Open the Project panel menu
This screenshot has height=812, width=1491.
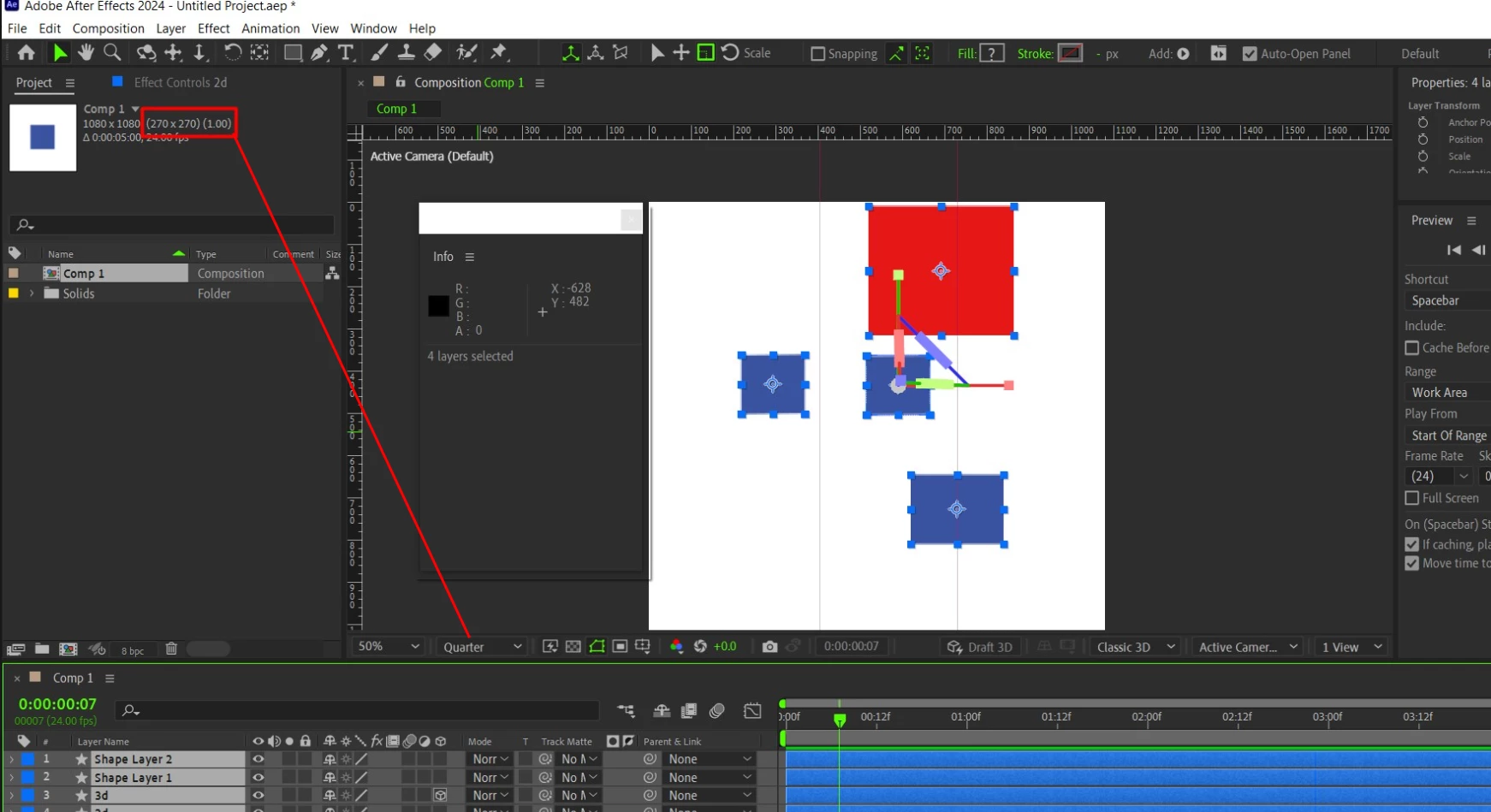70,83
